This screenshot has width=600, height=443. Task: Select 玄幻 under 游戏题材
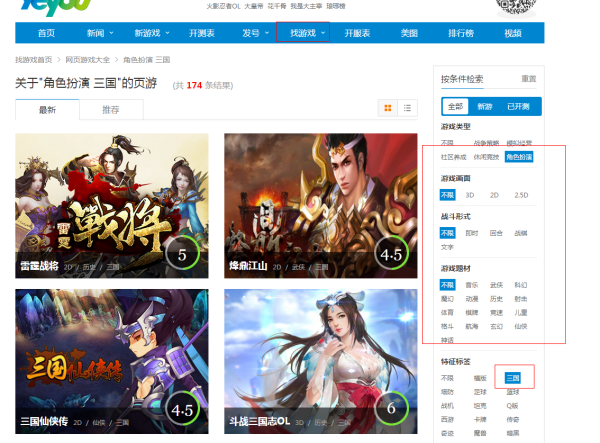coord(496,326)
